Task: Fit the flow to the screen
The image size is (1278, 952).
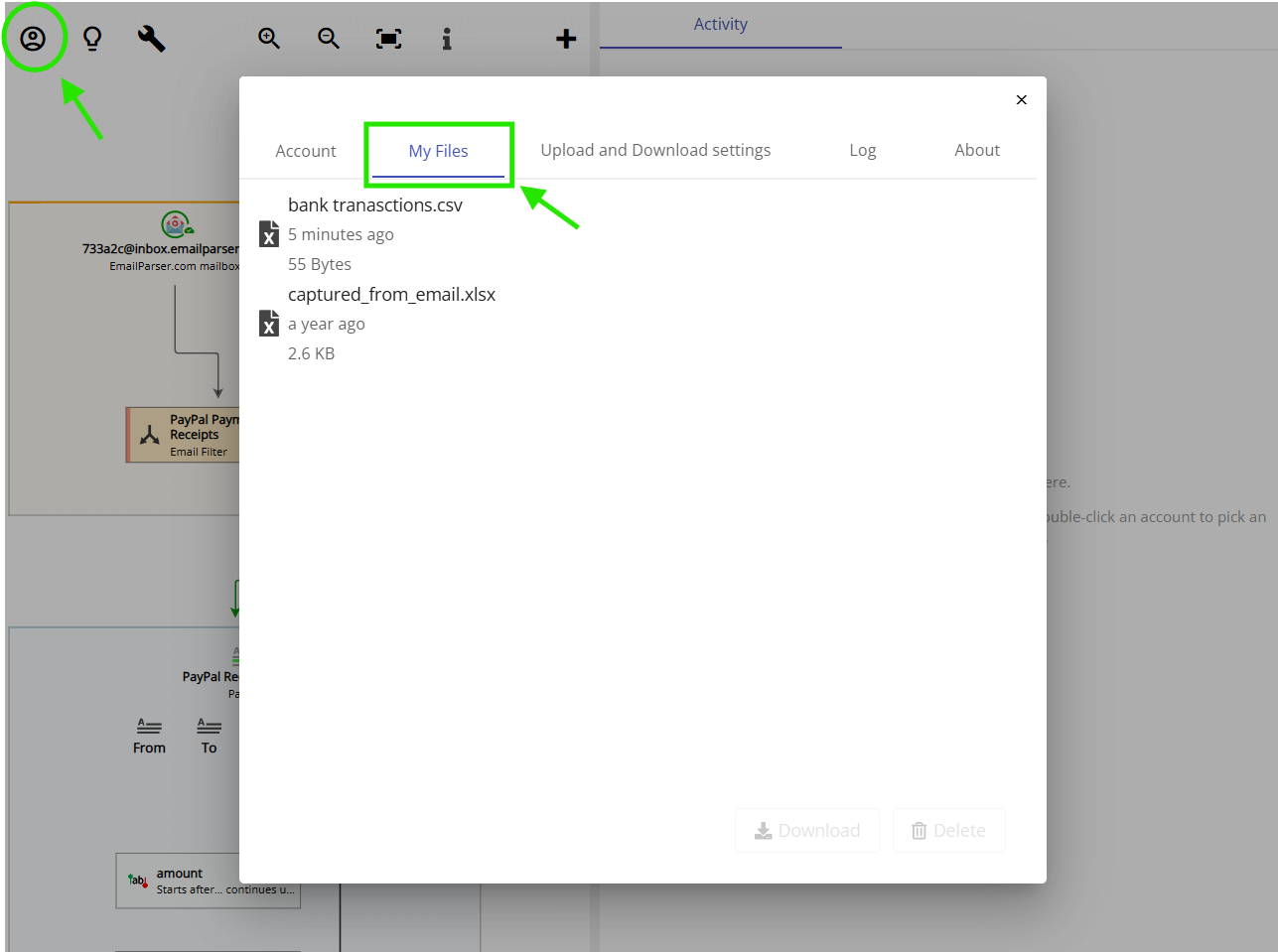Action: point(388,38)
